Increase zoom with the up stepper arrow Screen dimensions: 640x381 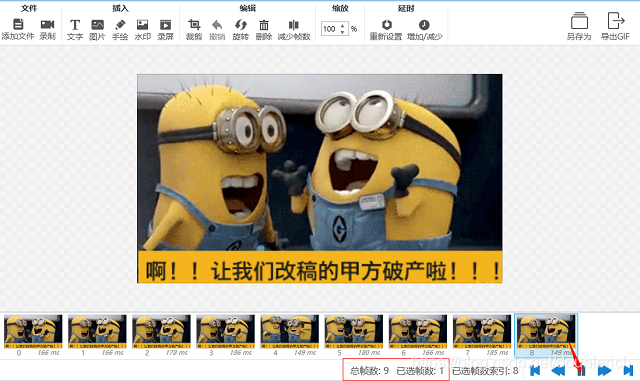pyautogui.click(x=342, y=25)
